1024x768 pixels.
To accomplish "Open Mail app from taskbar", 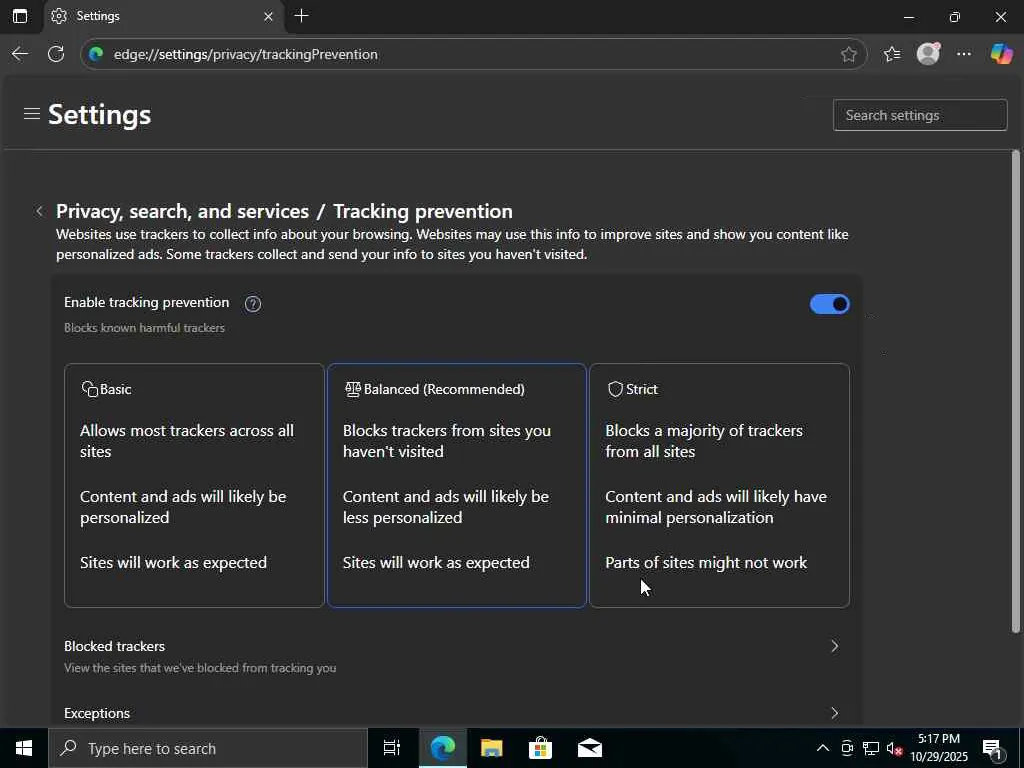I will pos(589,748).
